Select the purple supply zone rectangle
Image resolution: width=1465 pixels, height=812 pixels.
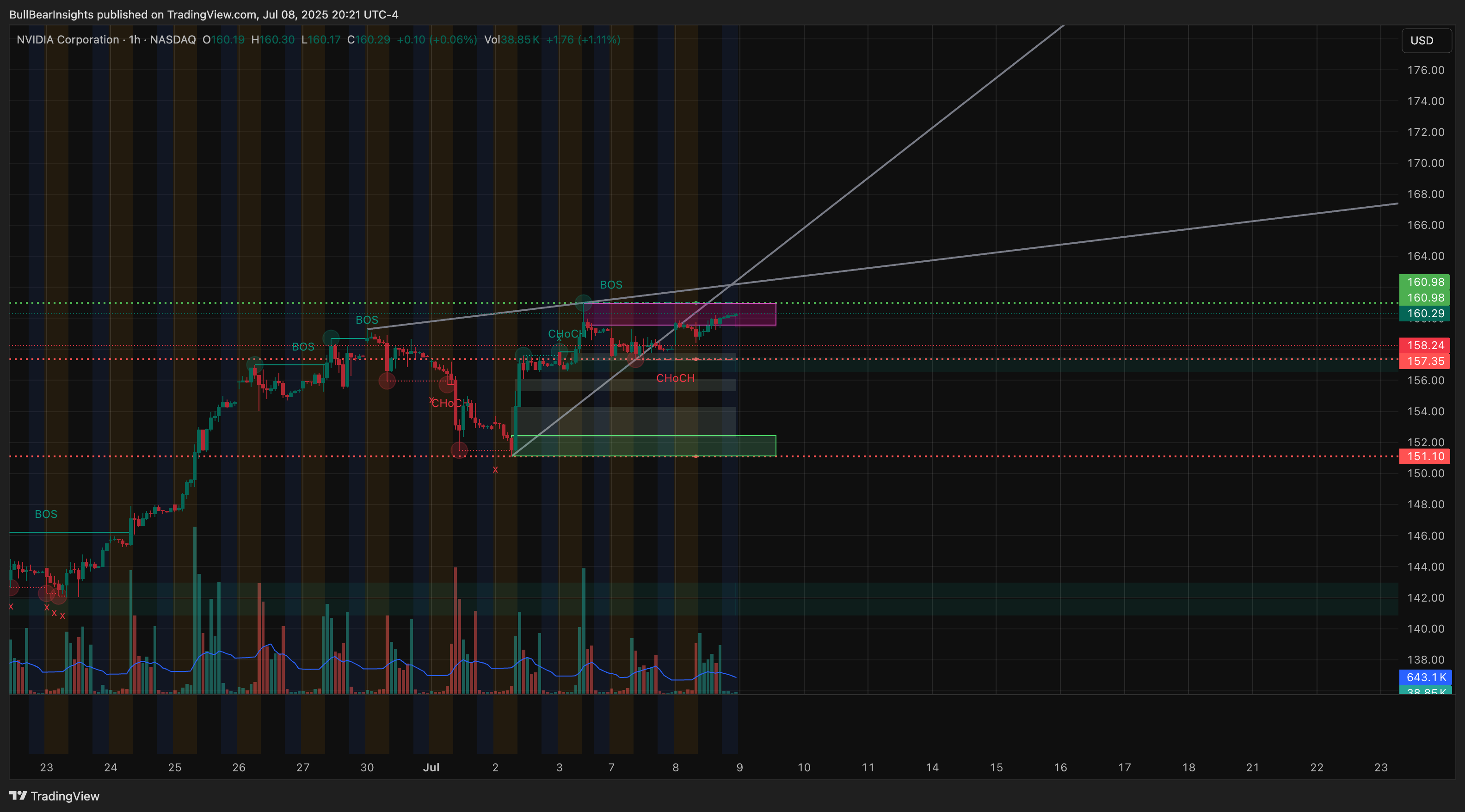click(x=680, y=314)
